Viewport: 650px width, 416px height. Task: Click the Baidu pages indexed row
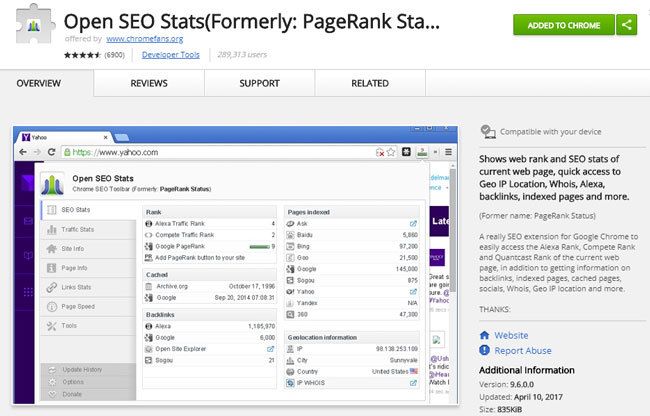[352, 235]
